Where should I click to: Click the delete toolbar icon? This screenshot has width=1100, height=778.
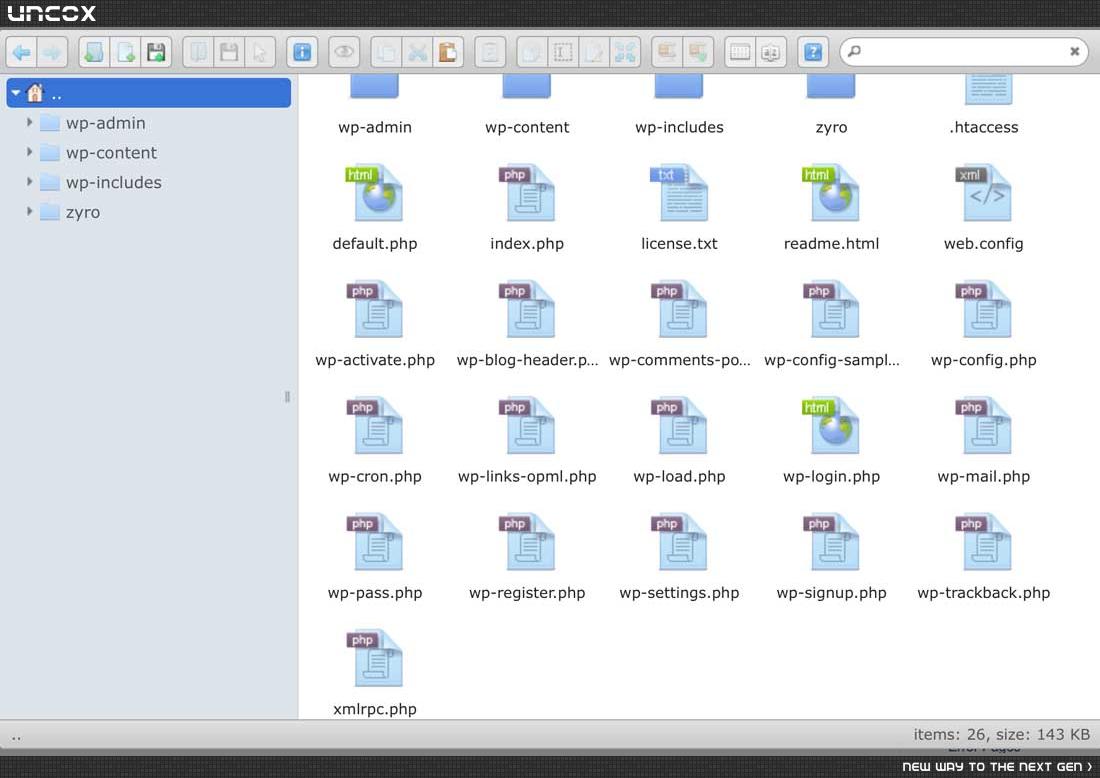click(x=490, y=52)
